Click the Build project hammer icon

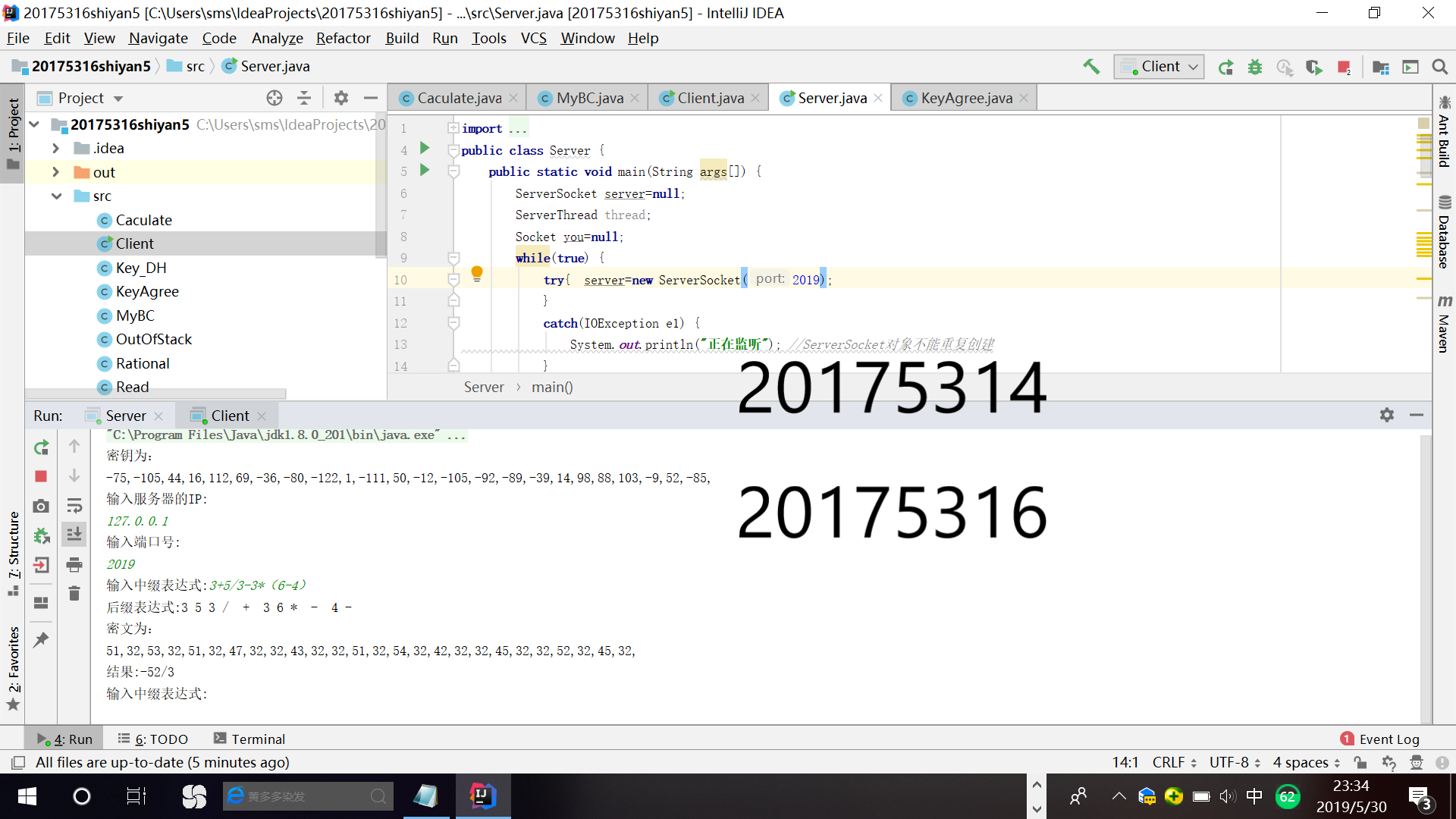pos(1090,67)
